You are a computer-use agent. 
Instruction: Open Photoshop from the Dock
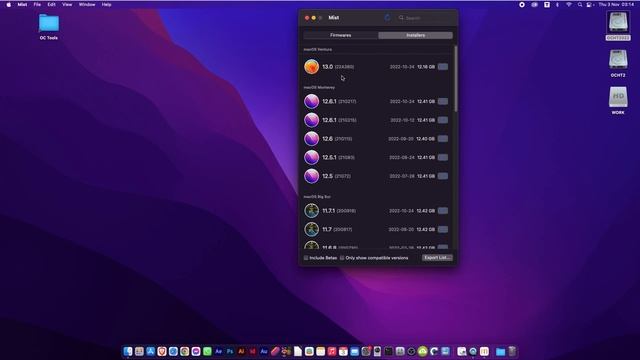[x=230, y=351]
